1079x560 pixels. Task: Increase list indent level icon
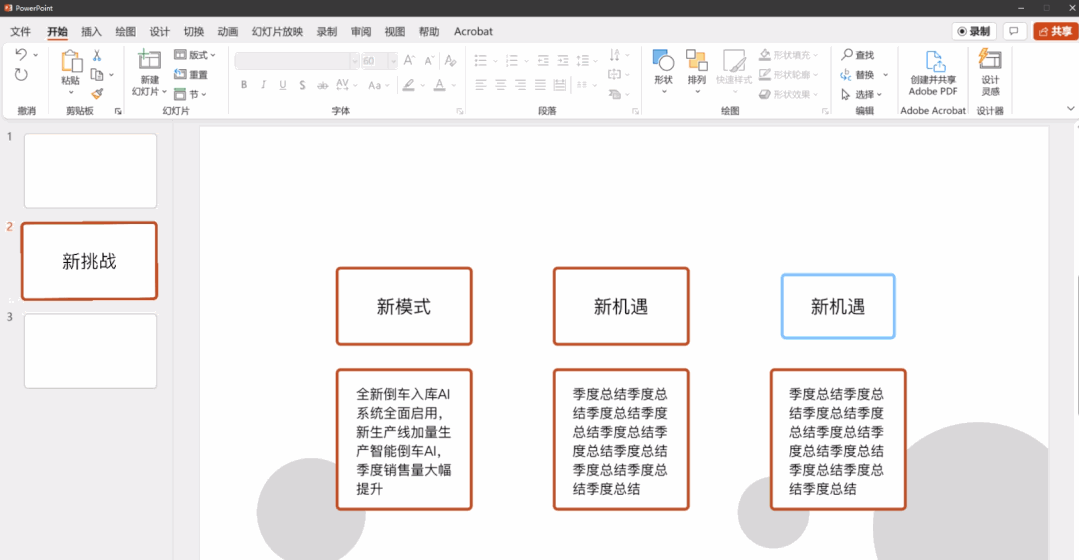tap(563, 61)
